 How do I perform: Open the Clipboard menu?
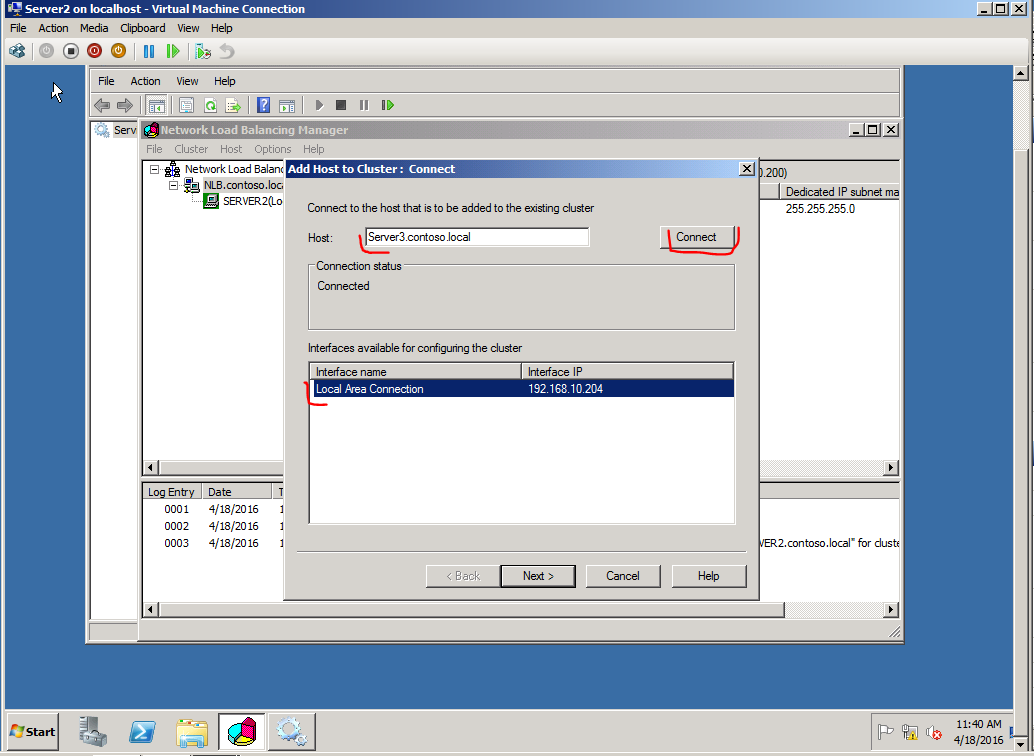143,28
